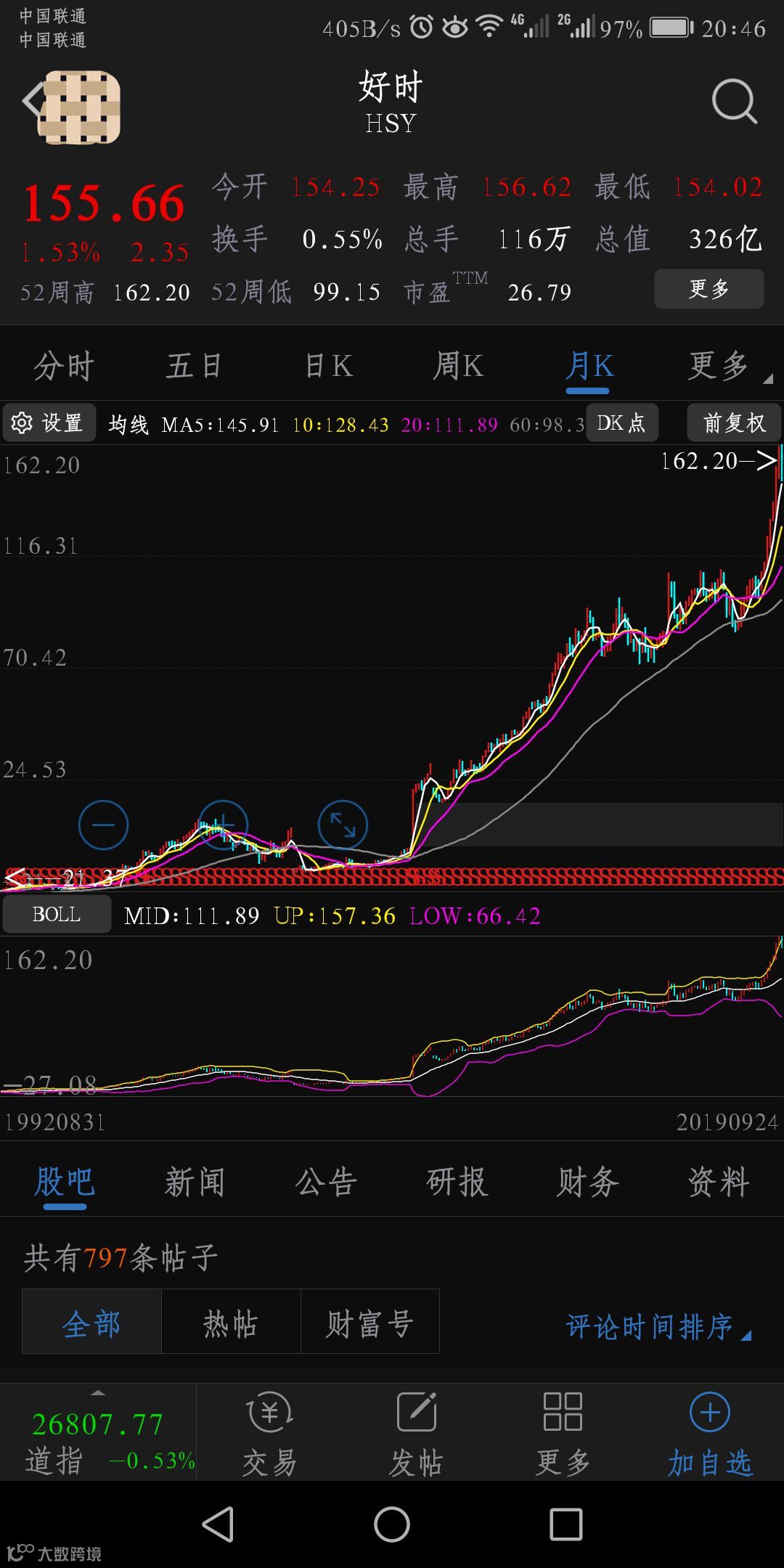Tap the 20190924 end date label

(x=727, y=1122)
